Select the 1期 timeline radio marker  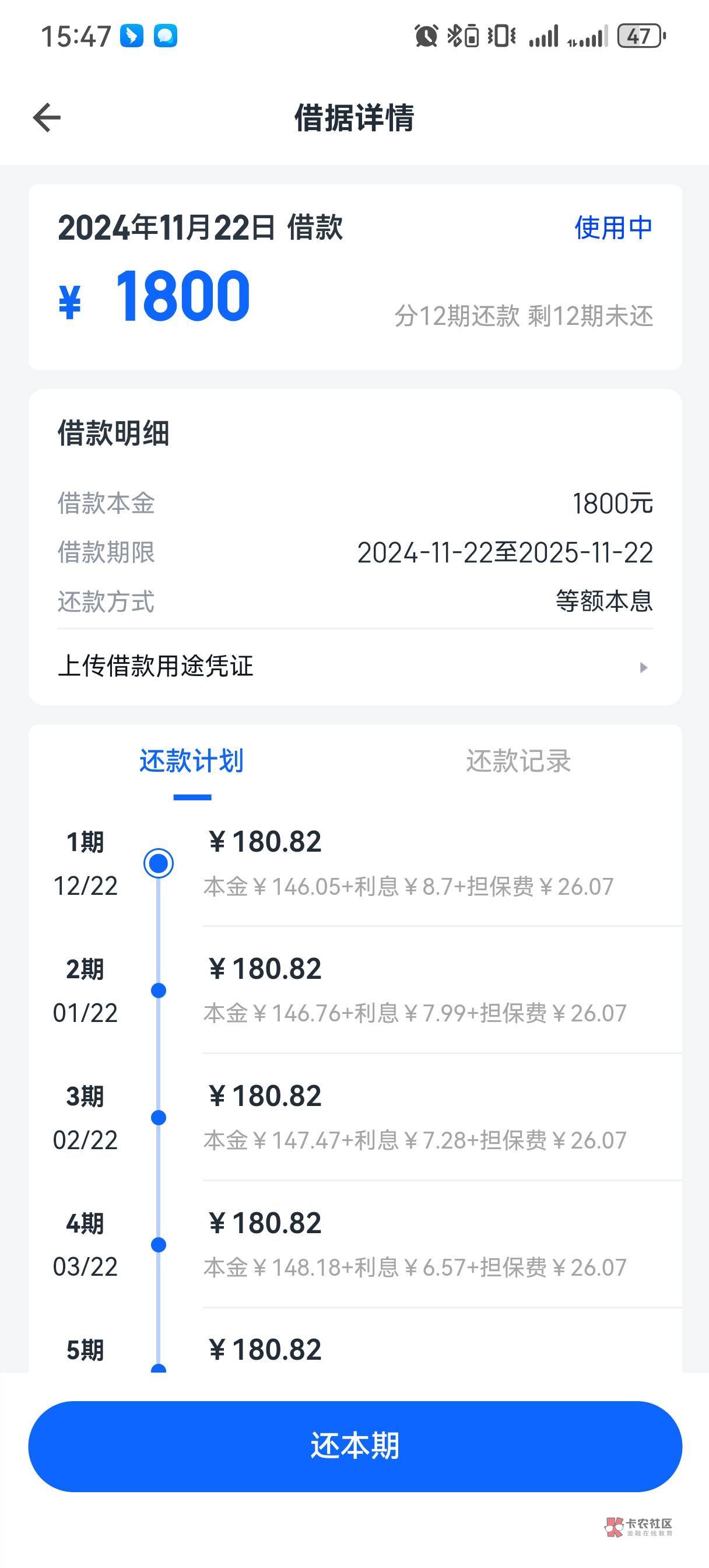[x=158, y=863]
